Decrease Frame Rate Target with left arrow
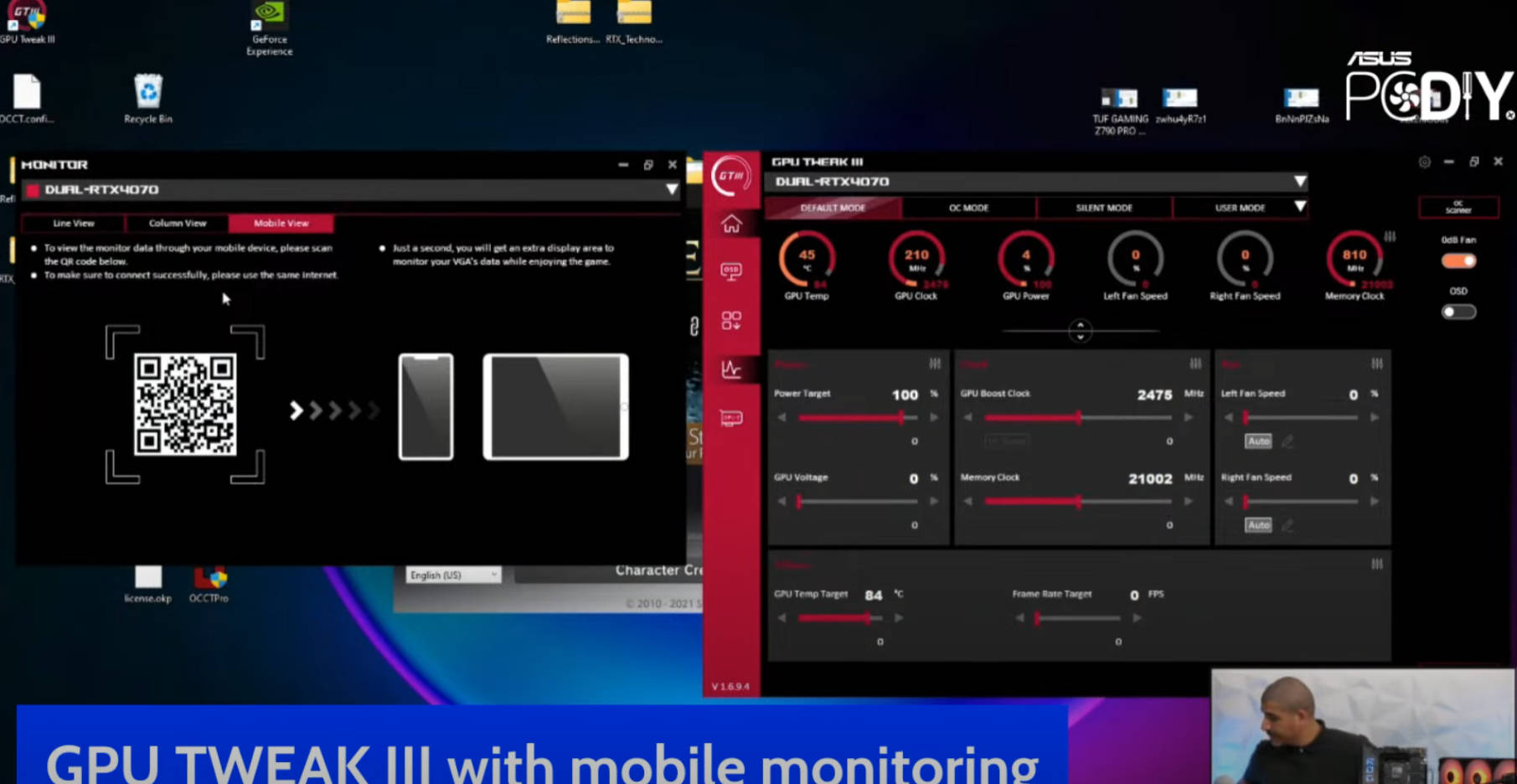The width and height of the screenshot is (1517, 784). click(x=1019, y=617)
